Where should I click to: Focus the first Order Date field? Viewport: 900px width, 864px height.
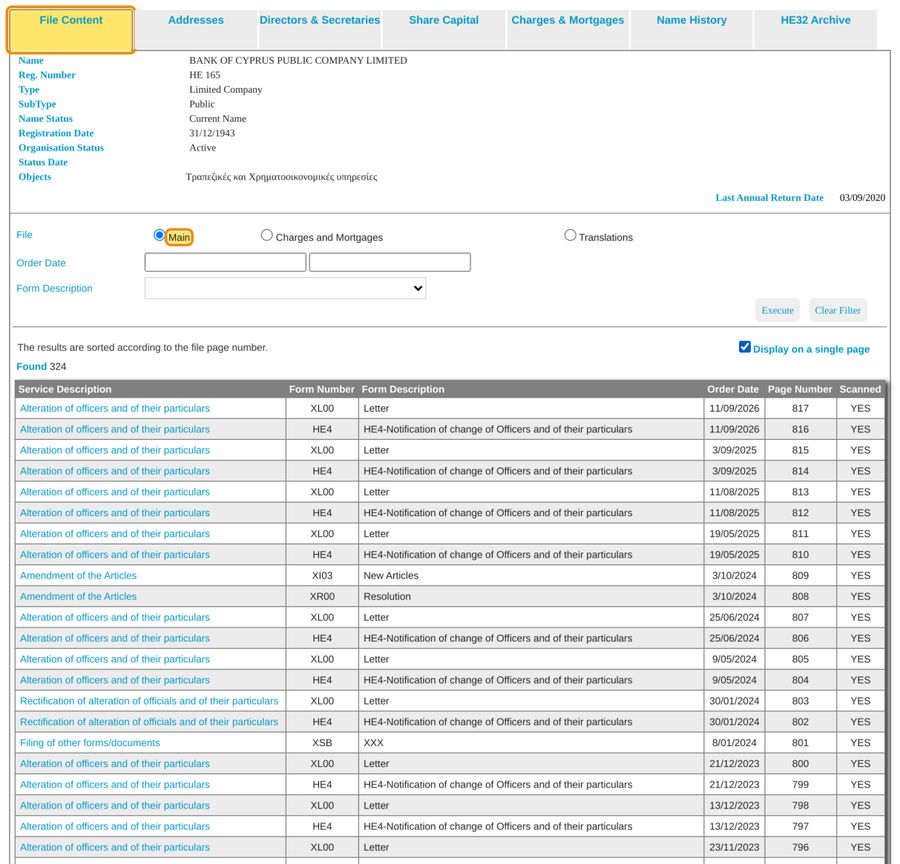click(225, 262)
